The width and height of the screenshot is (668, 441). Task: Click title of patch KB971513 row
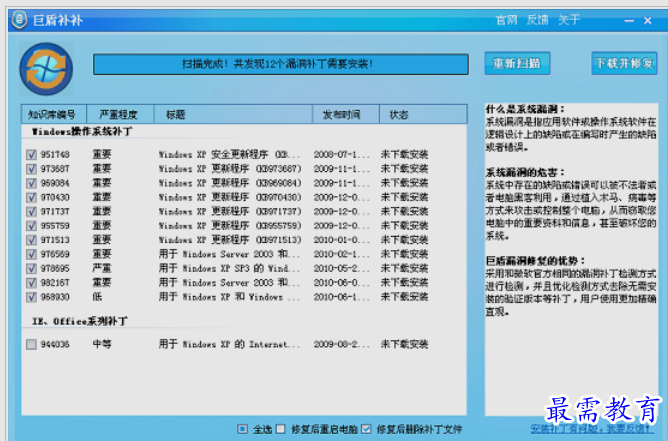(230, 240)
